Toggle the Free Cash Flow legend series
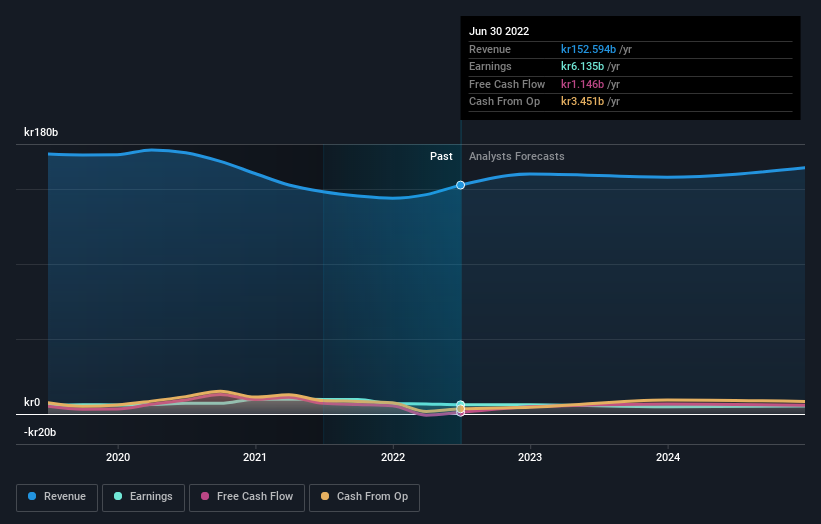 [247, 497]
